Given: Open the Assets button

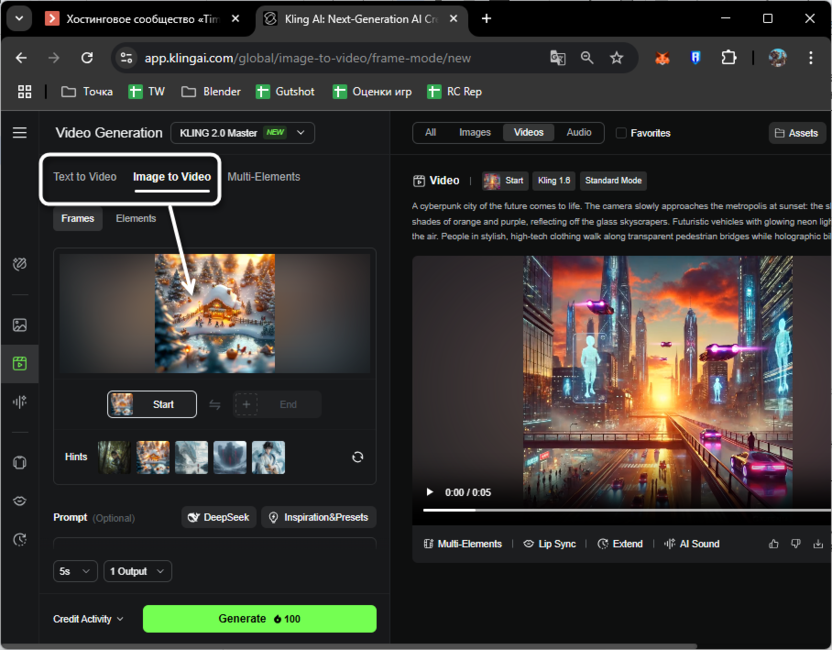Looking at the screenshot, I should coord(796,133).
